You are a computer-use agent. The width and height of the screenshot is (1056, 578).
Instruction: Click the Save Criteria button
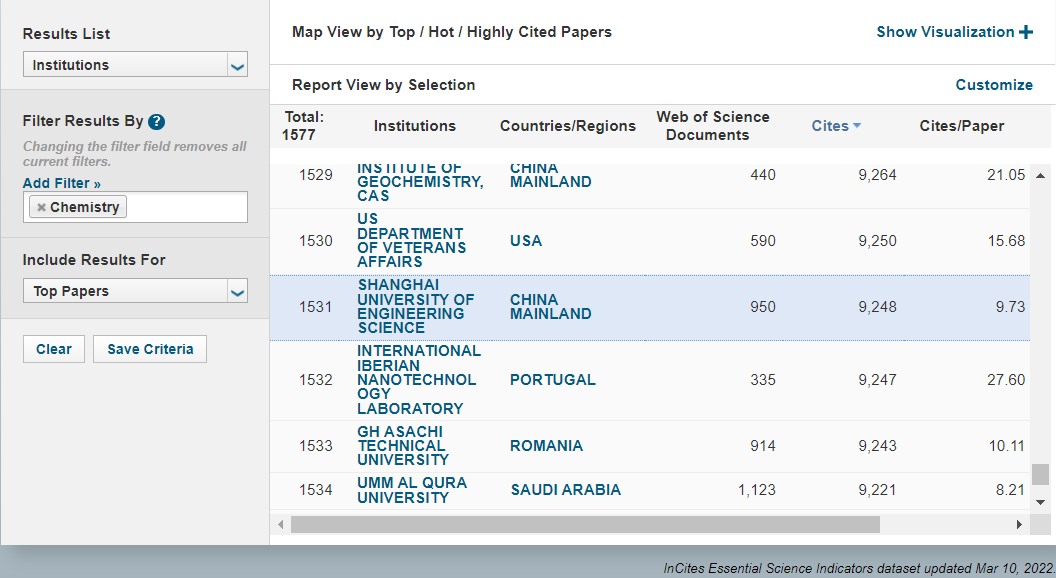point(150,349)
